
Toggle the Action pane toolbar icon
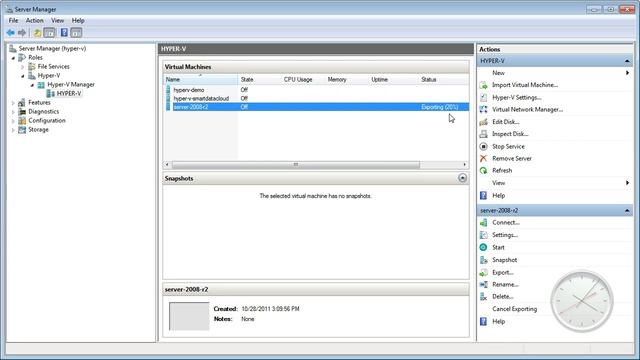coord(76,33)
